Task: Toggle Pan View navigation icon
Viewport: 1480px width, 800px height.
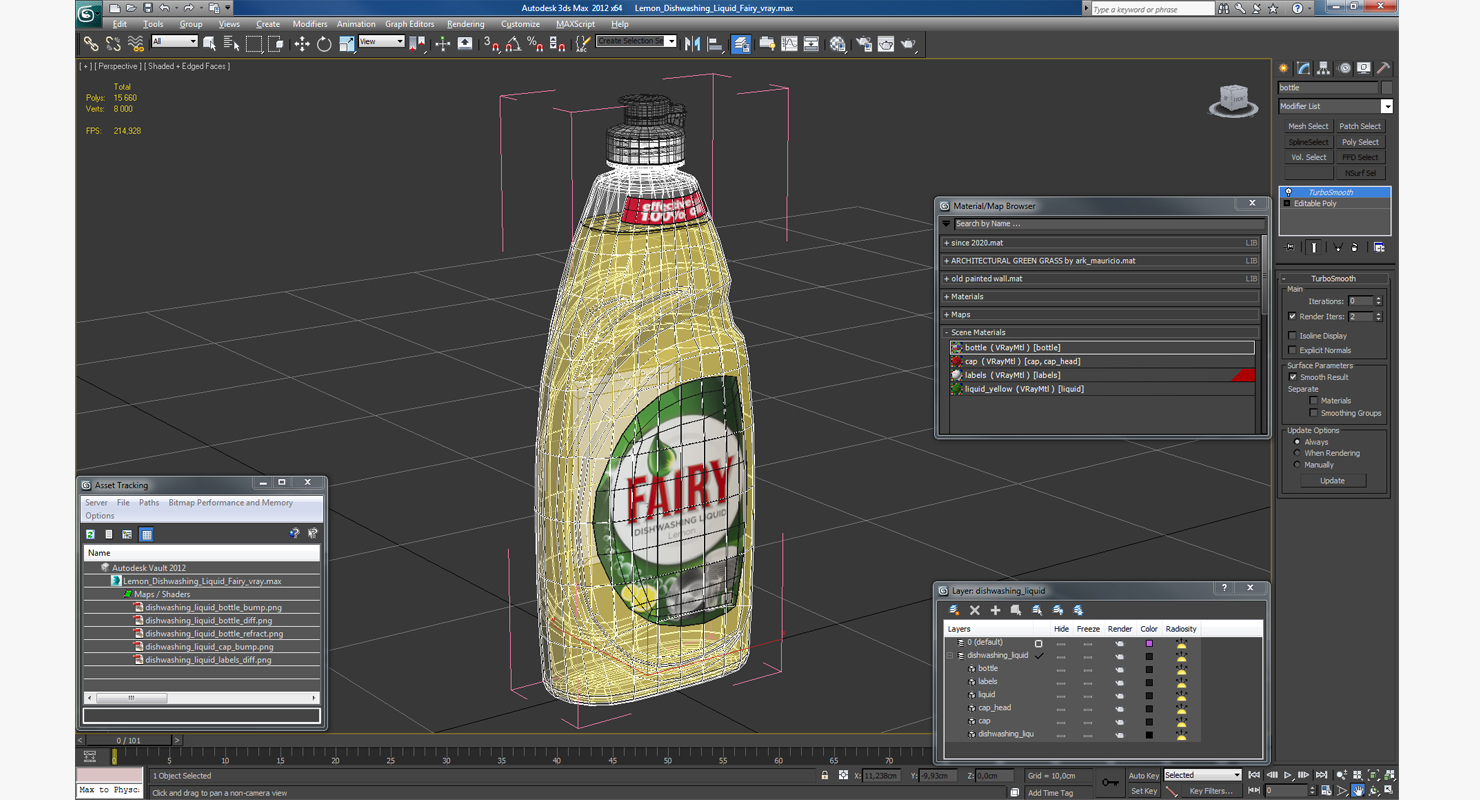Action: (1358, 790)
